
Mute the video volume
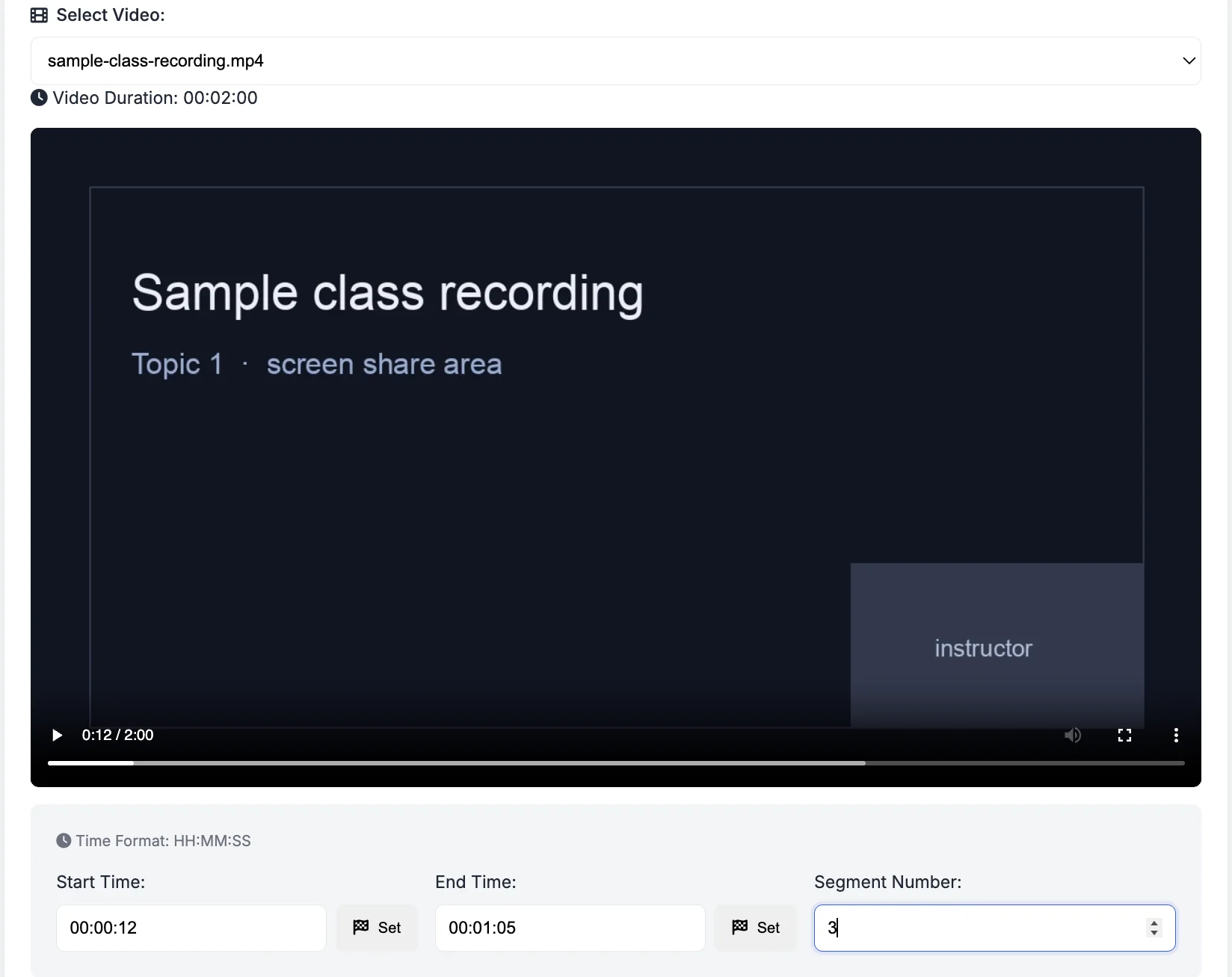click(1073, 735)
